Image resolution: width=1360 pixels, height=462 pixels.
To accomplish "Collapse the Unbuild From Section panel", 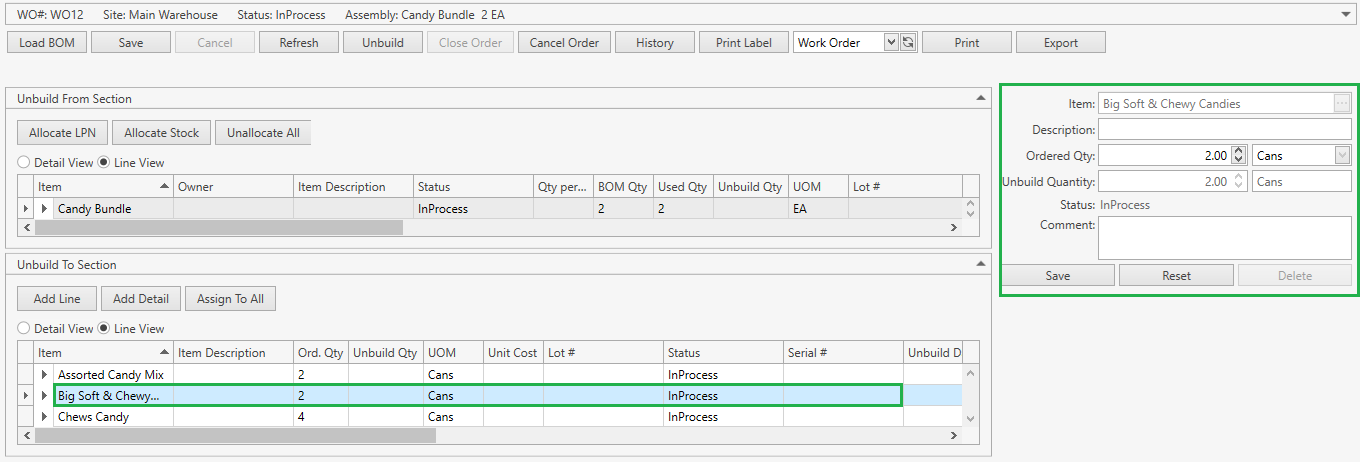I will point(982,98).
